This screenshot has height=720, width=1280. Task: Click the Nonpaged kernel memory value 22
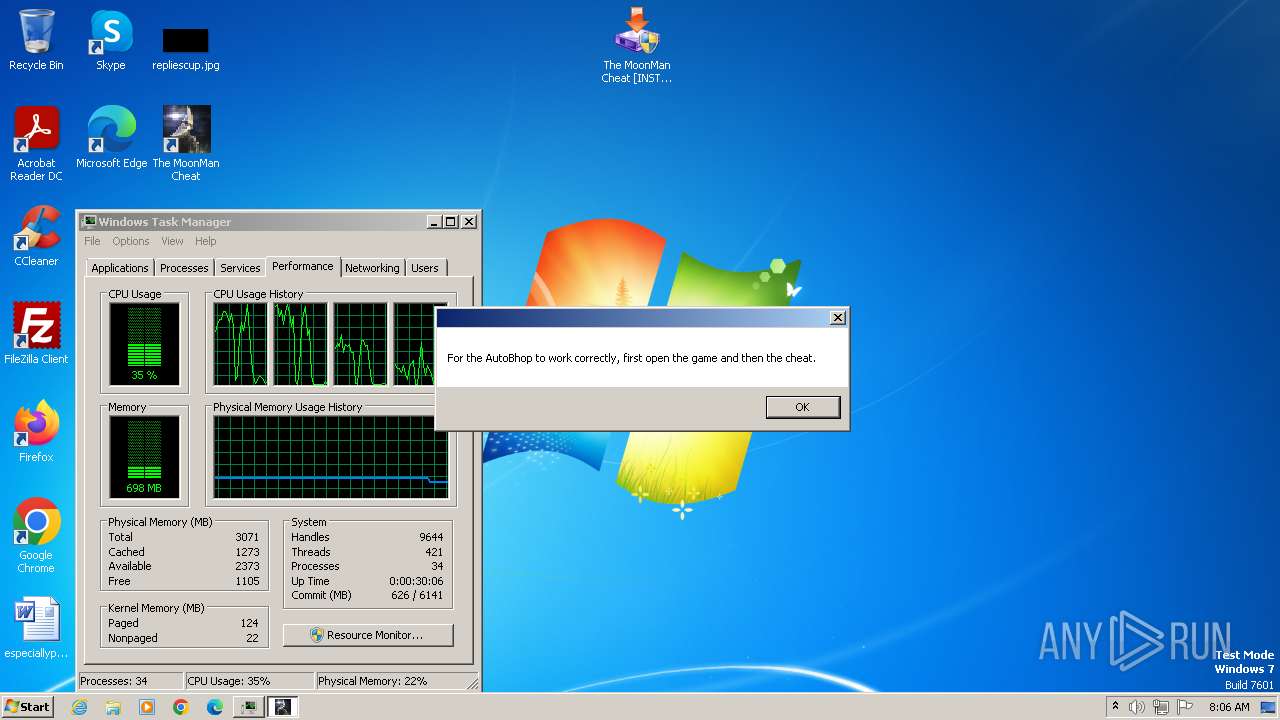(252, 638)
